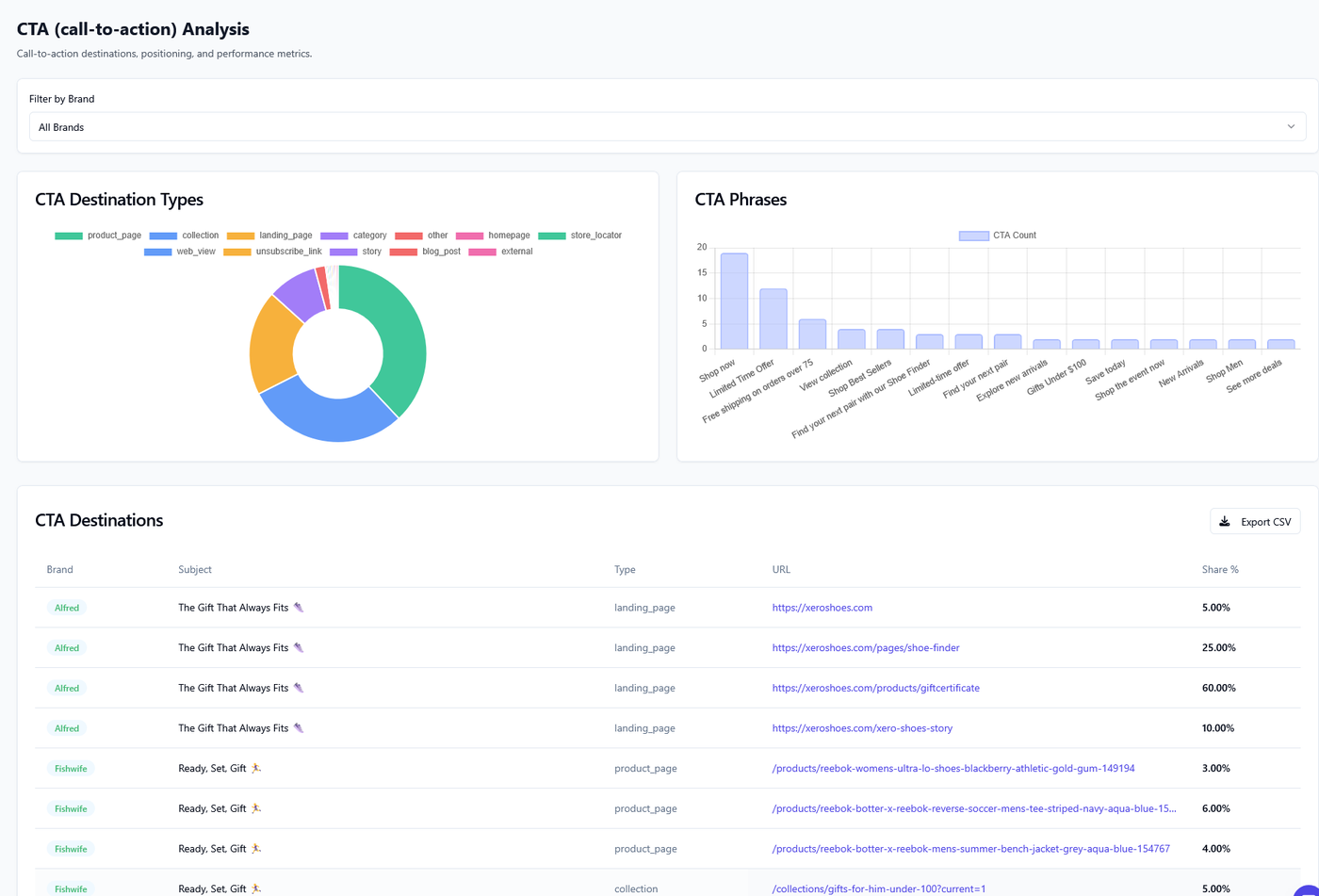Image resolution: width=1319 pixels, height=896 pixels.
Task: Select the 3.00% share value
Action: 1216,769
